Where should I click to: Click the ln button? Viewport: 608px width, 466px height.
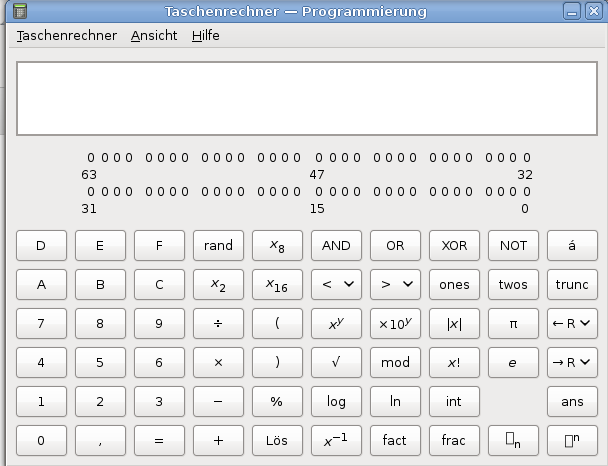[395, 401]
